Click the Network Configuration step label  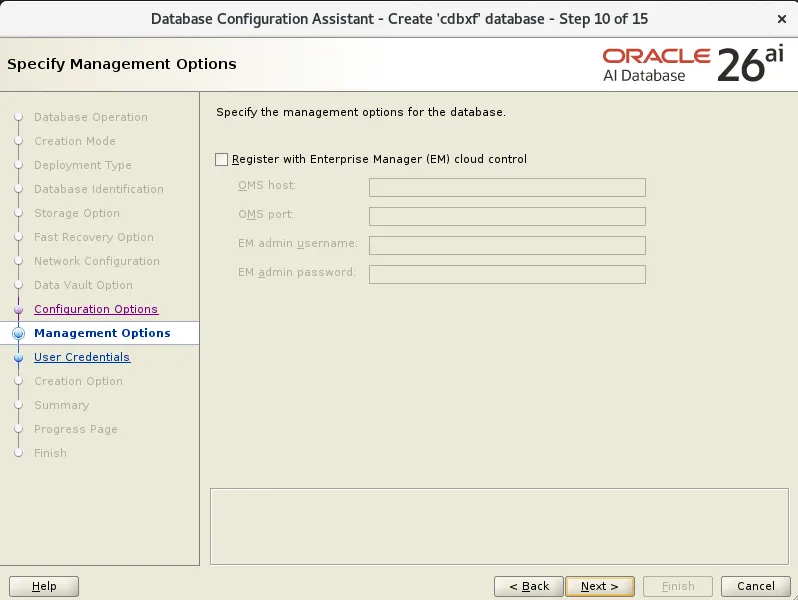(97, 261)
